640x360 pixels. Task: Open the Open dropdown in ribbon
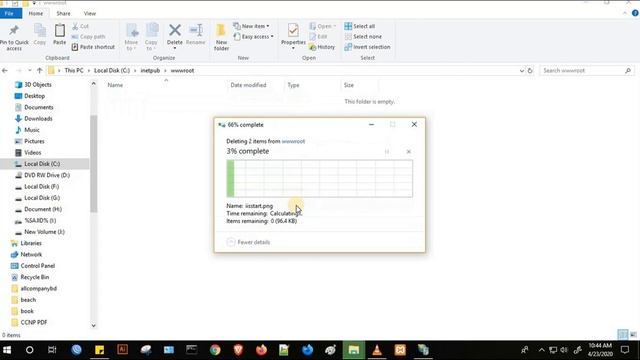322,26
